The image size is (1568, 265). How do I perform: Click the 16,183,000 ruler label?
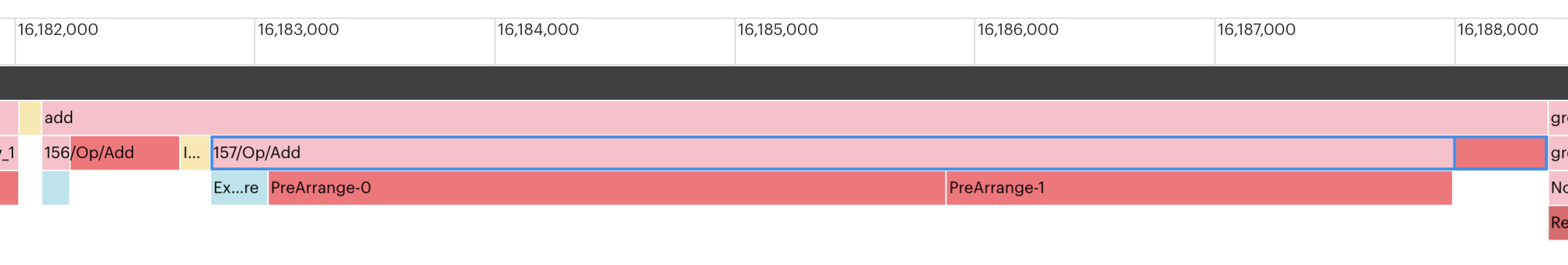[x=298, y=30]
